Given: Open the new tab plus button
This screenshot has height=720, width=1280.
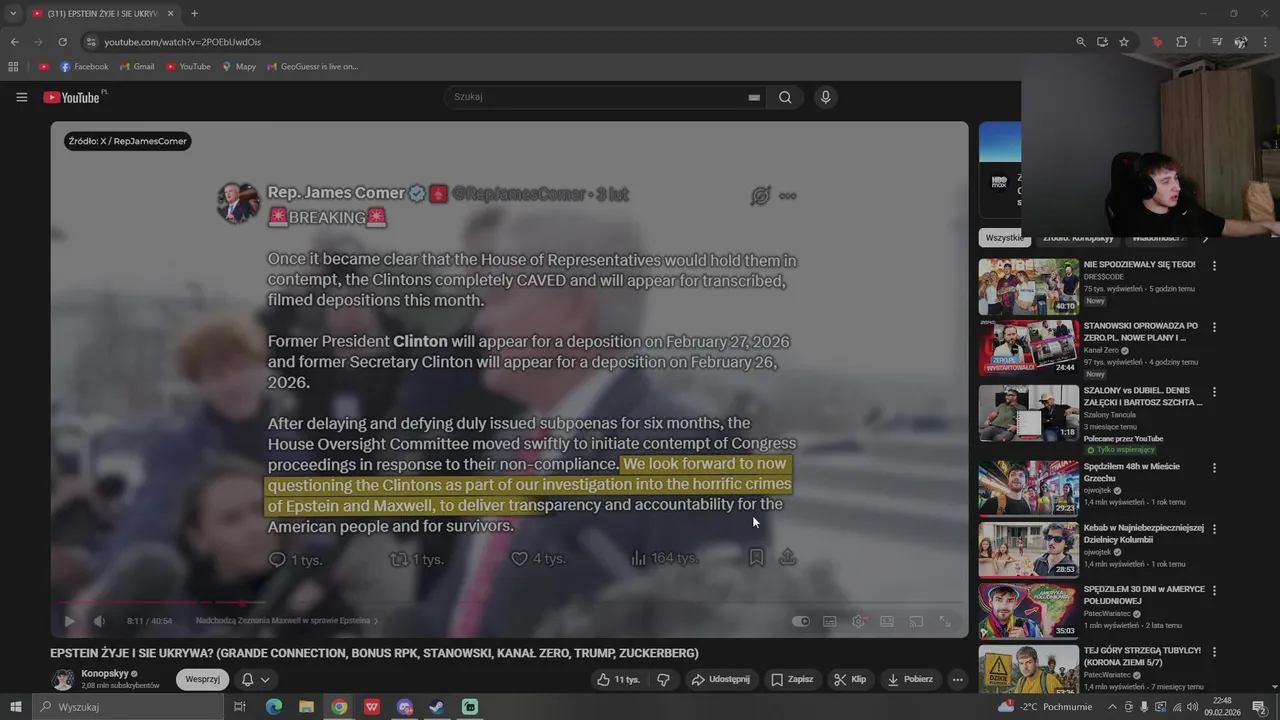Looking at the screenshot, I should tap(194, 13).
